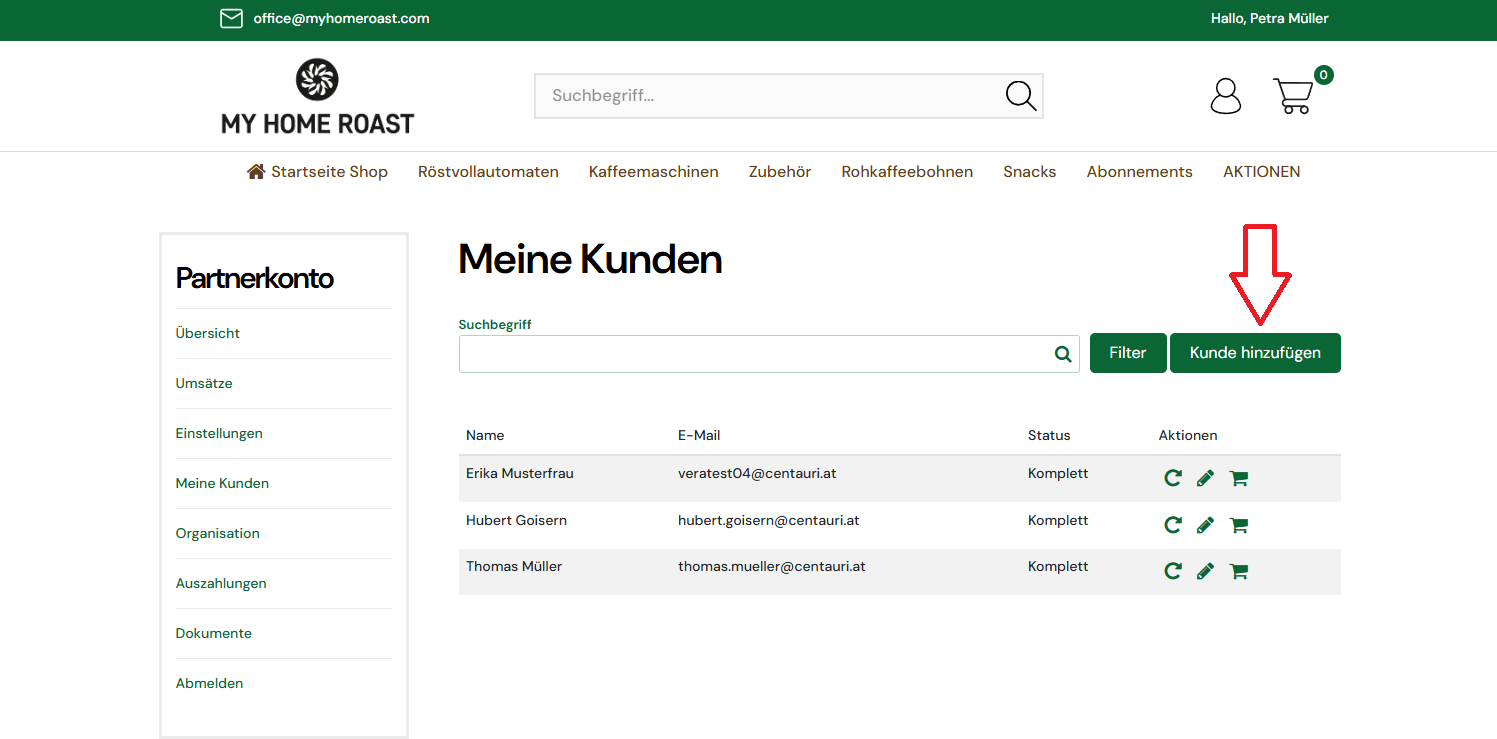Screen dimensions: 1497x739
Task: Open the Röstvollautomaten menu
Action: tap(488, 172)
